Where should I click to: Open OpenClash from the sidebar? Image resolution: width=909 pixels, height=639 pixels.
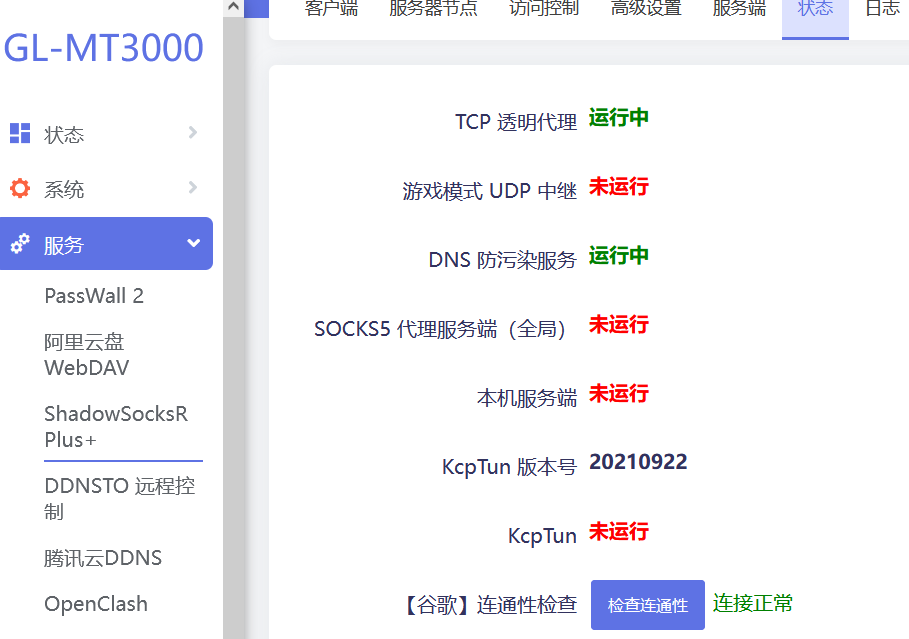point(95,604)
